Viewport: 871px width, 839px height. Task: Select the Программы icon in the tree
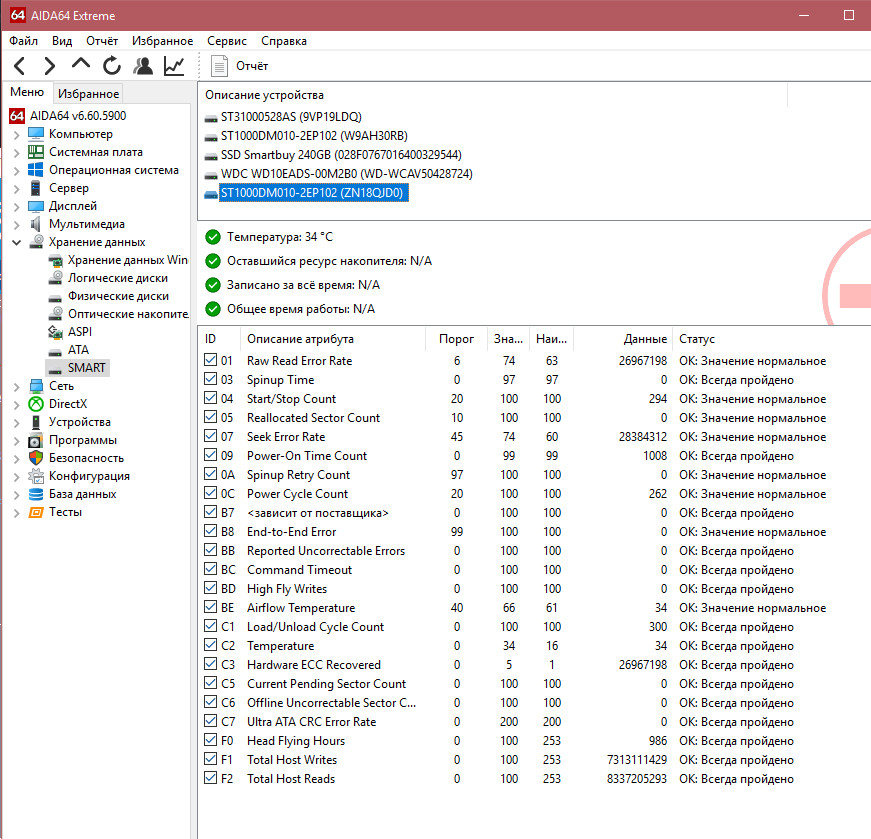pos(36,440)
